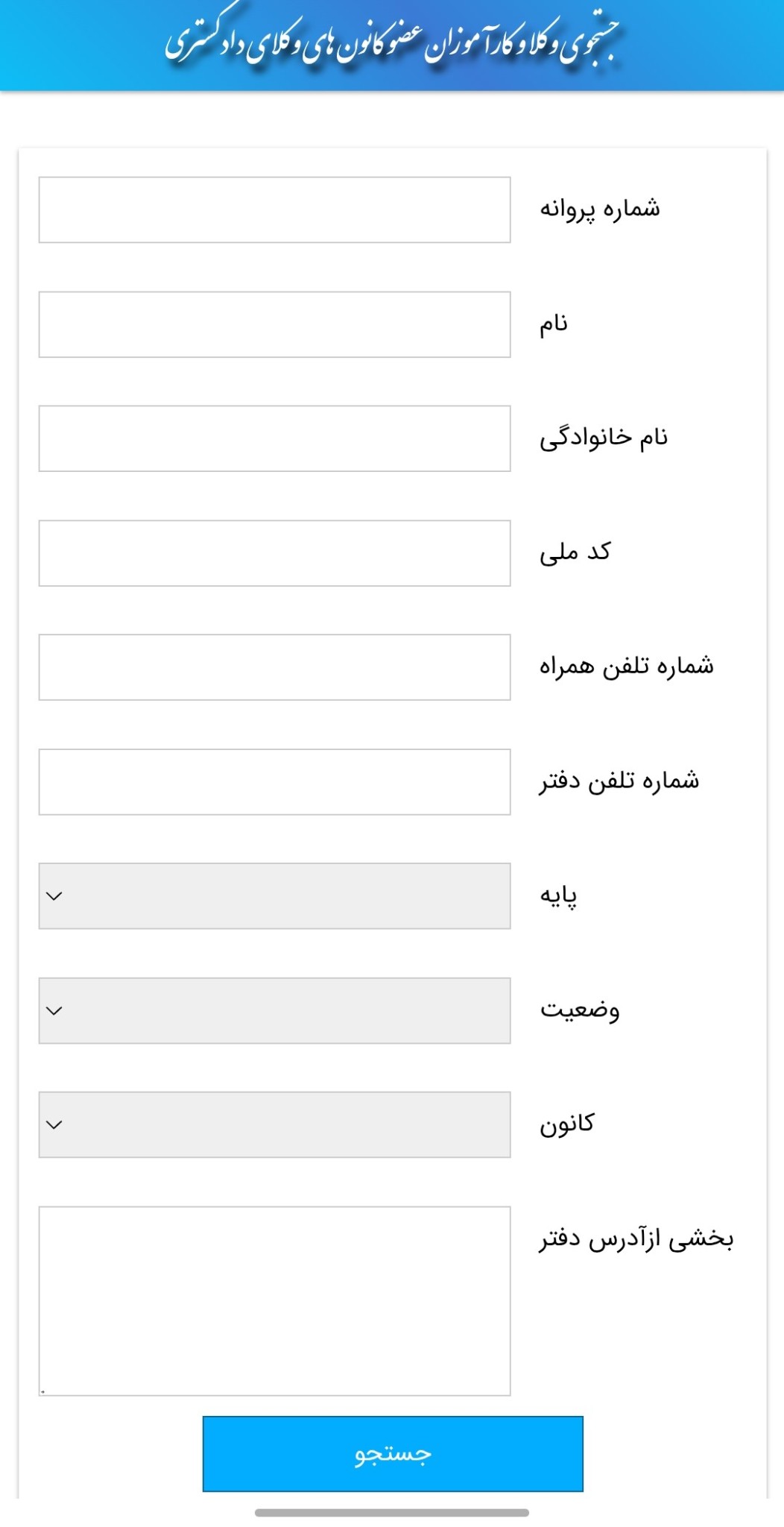The height and width of the screenshot is (1527, 784).
Task: Open the پایه dropdown
Action: (x=274, y=896)
